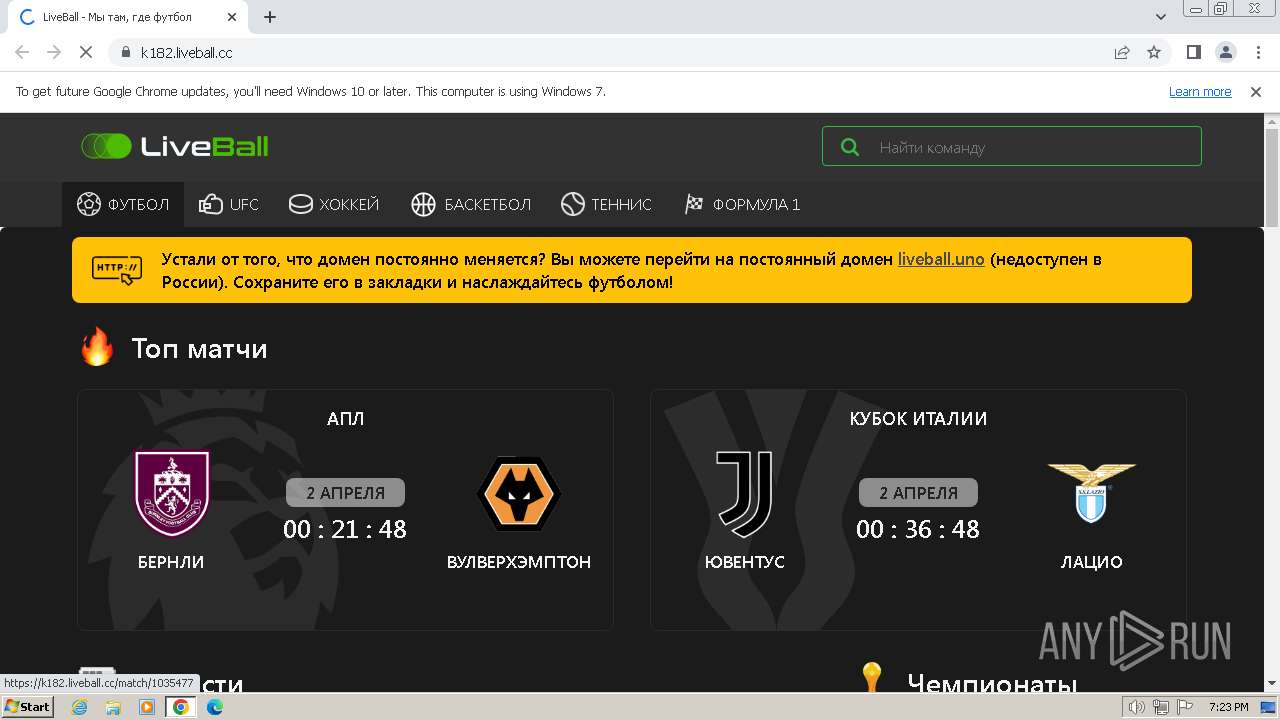
Task: Click the Топ матчи heading
Action: (x=199, y=349)
